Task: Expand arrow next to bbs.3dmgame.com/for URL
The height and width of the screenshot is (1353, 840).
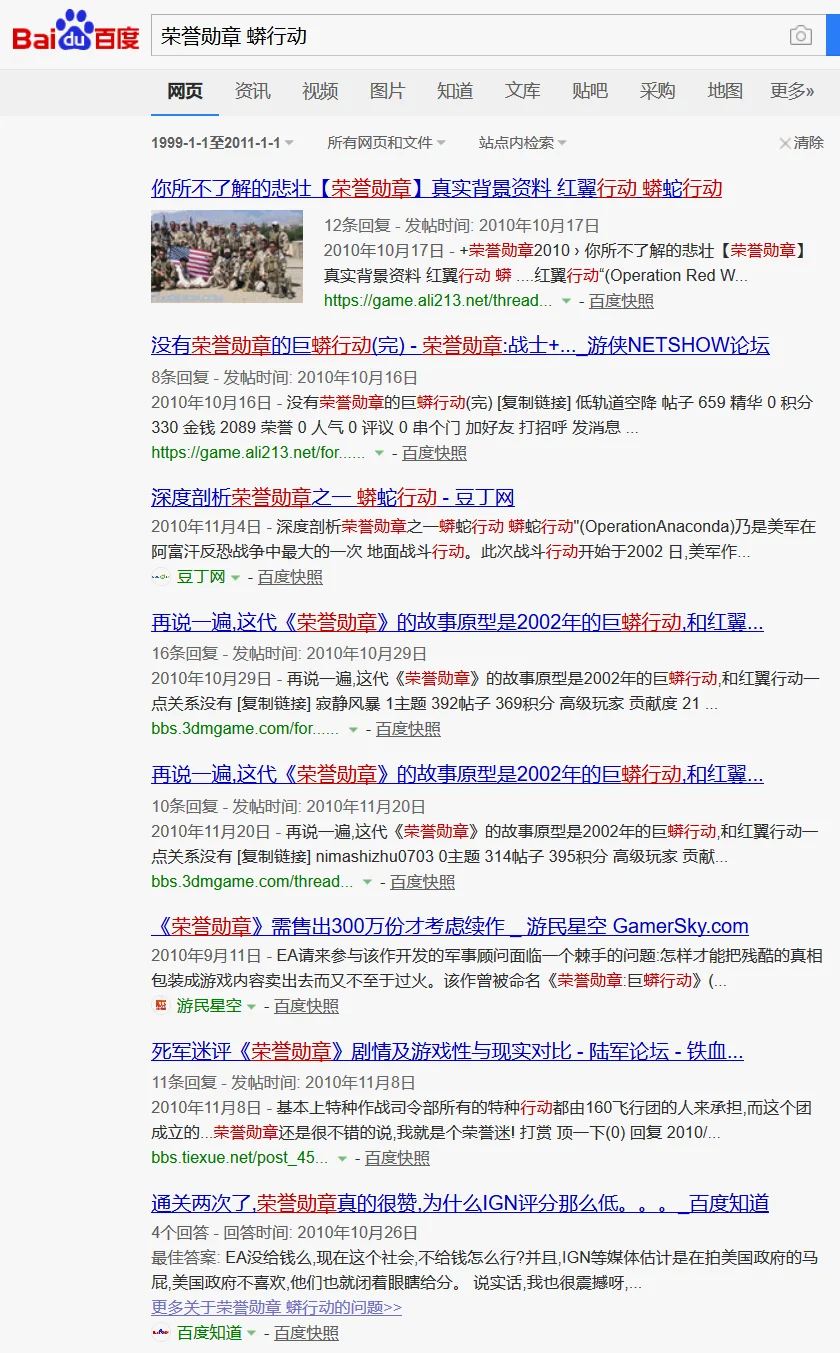Action: click(x=353, y=729)
